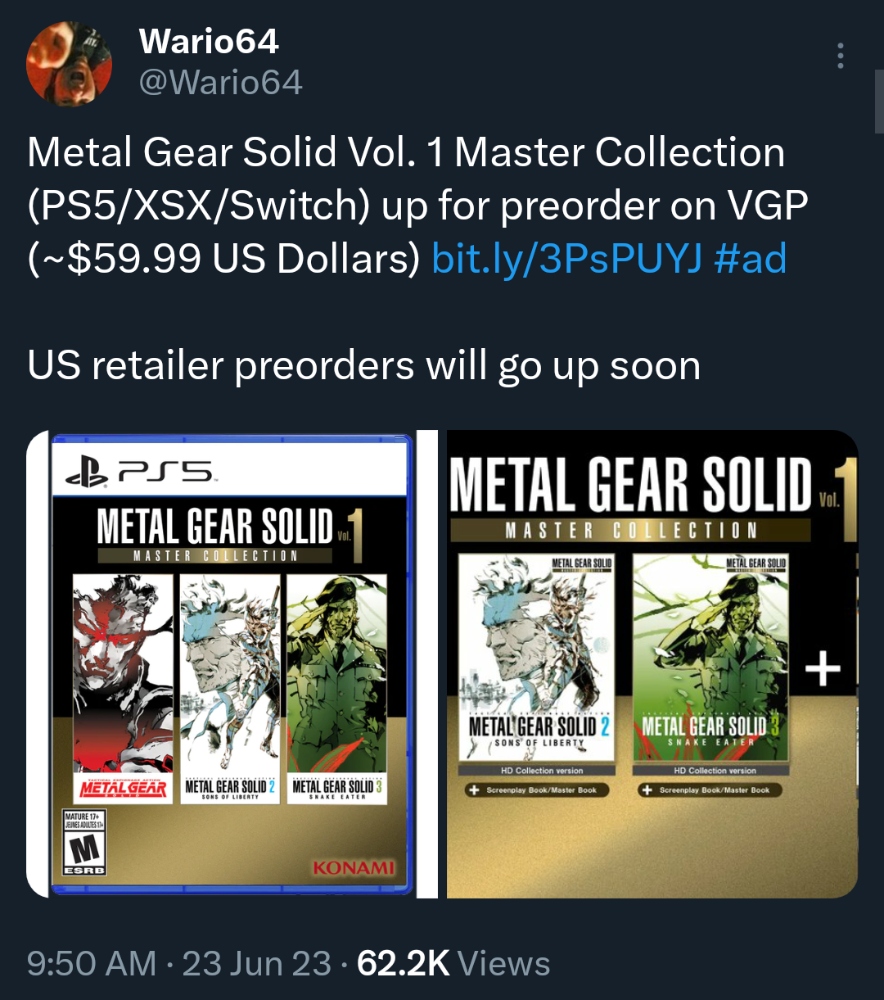884x1000 pixels.
Task: Open the Wario64 display name
Action: (x=209, y=41)
